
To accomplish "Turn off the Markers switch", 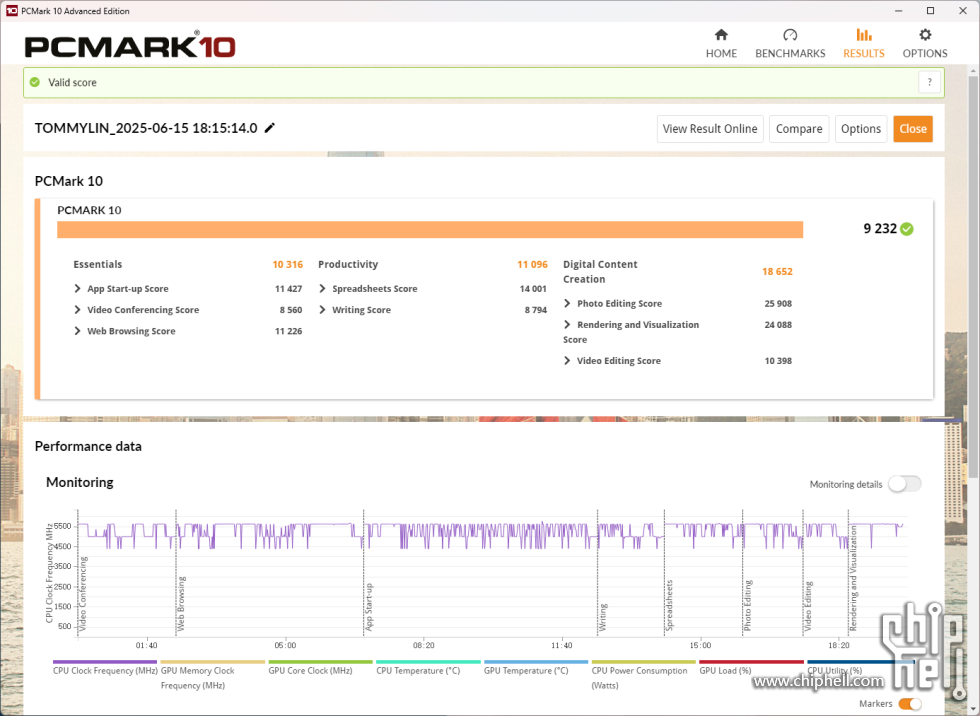I will (x=910, y=704).
